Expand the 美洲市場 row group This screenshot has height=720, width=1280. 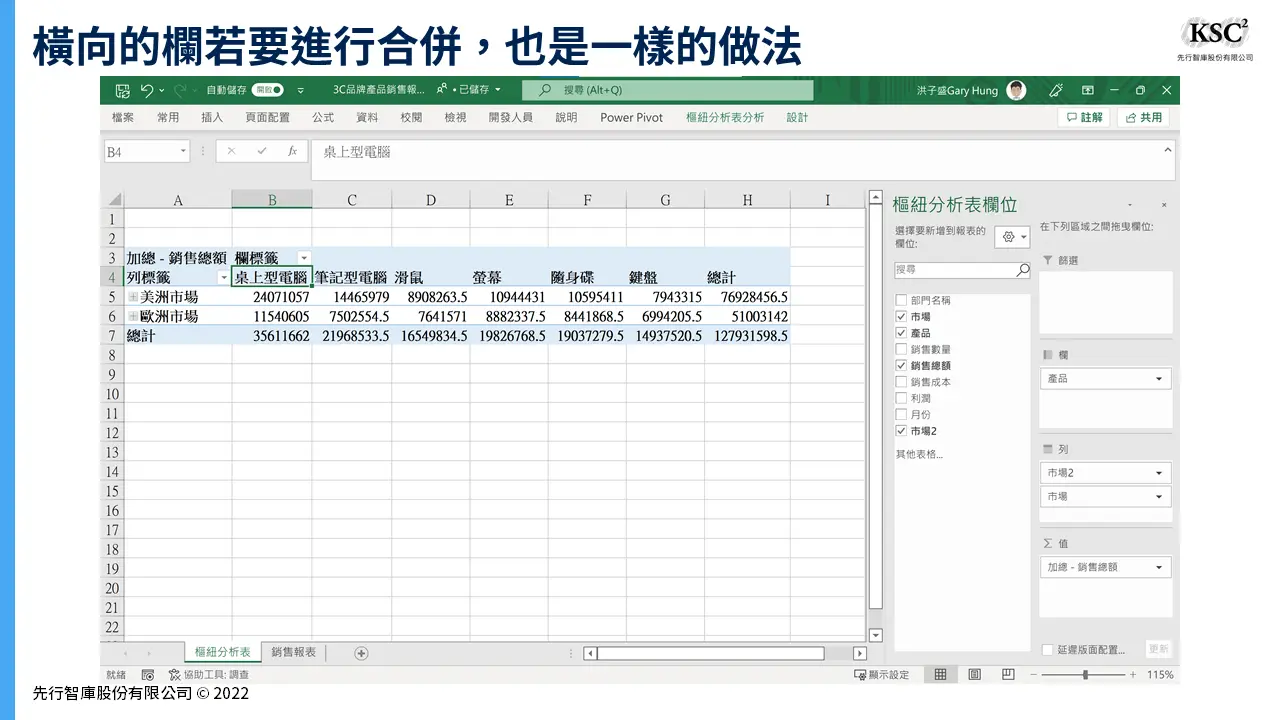pos(133,297)
